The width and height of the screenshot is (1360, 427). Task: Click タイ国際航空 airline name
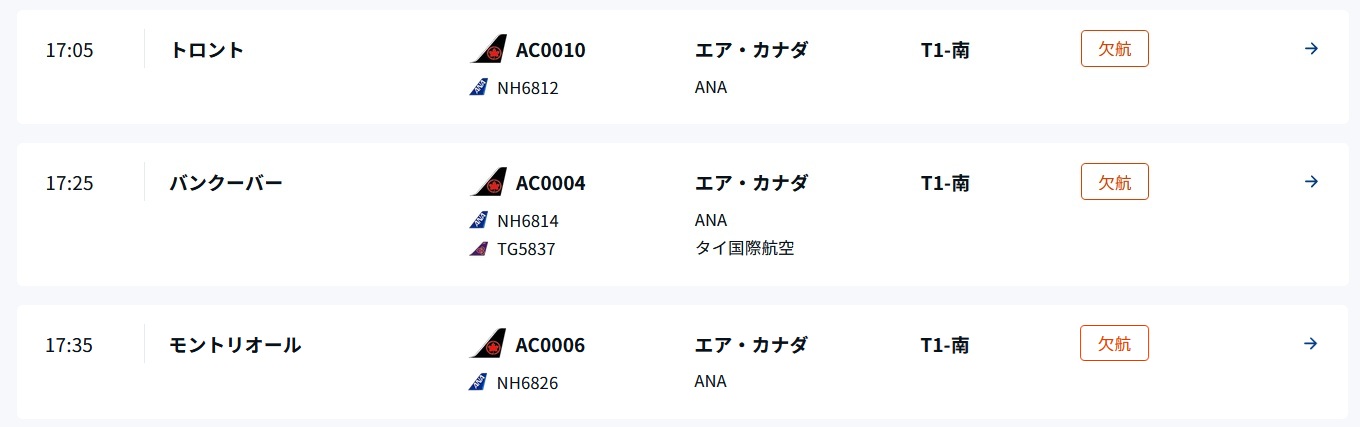tap(744, 248)
